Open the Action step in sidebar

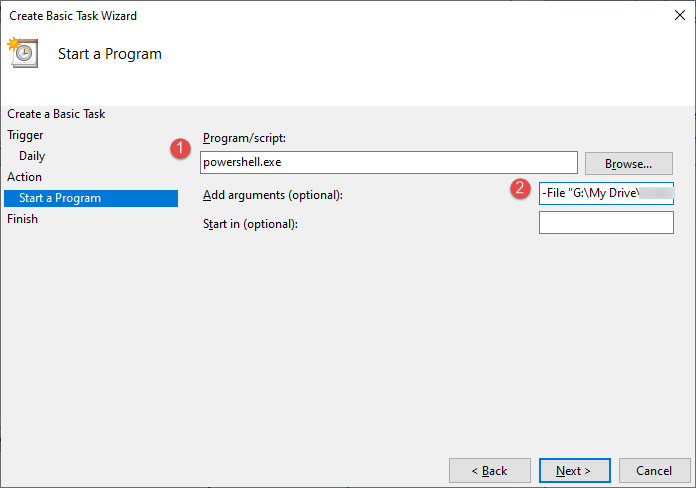click(25, 177)
